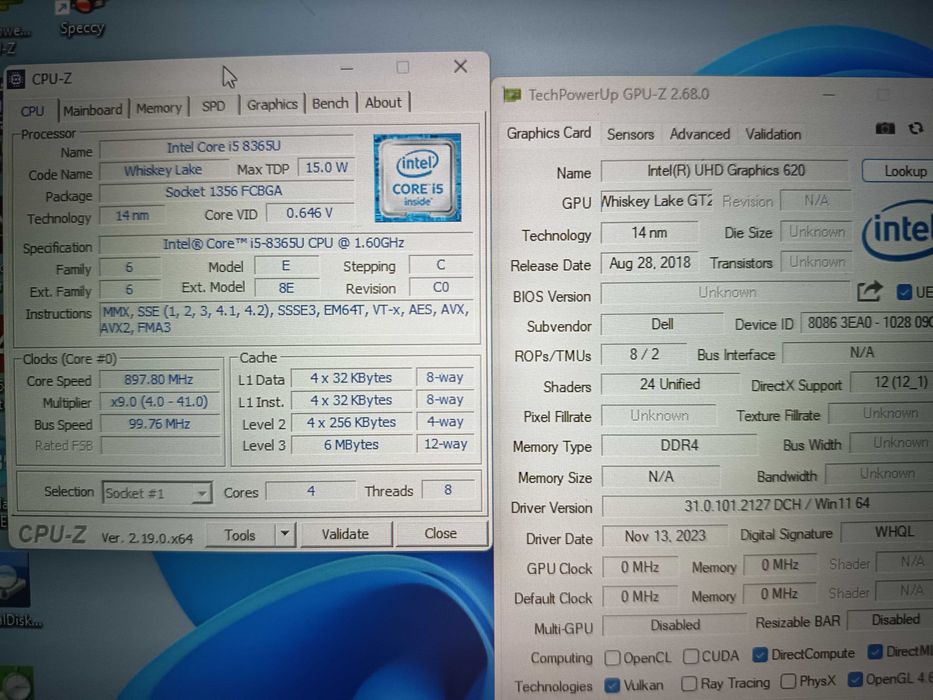Open the Socket #1 selection dropdown
The image size is (933, 700).
click(x=157, y=493)
